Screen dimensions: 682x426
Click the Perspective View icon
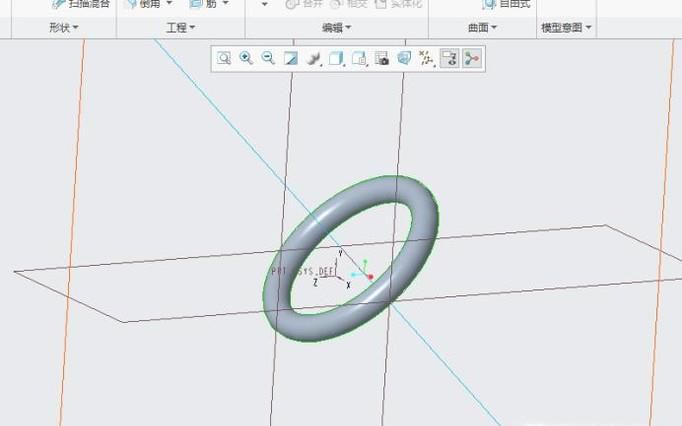click(x=404, y=59)
